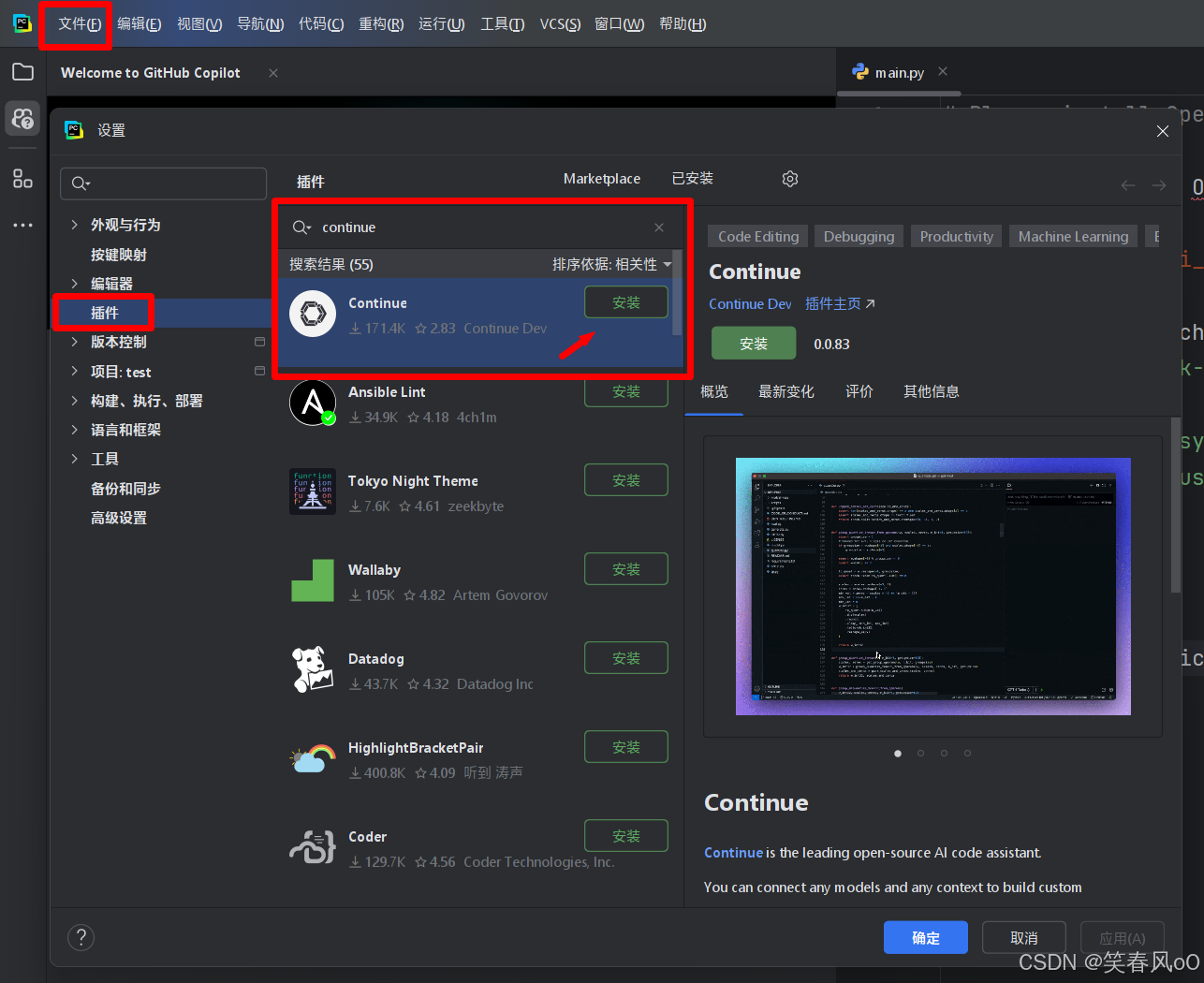The height and width of the screenshot is (983, 1204).
Task: Install the Wallaby plugin
Action: pyautogui.click(x=626, y=569)
